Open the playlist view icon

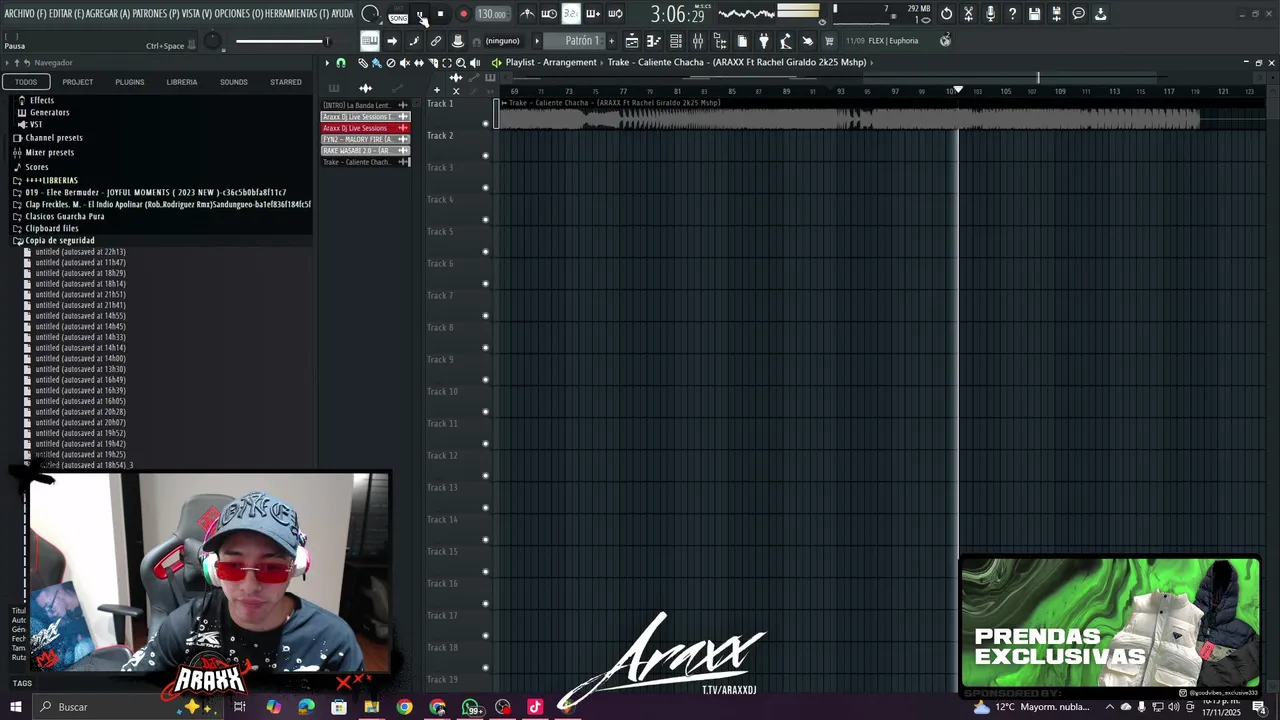[632, 41]
